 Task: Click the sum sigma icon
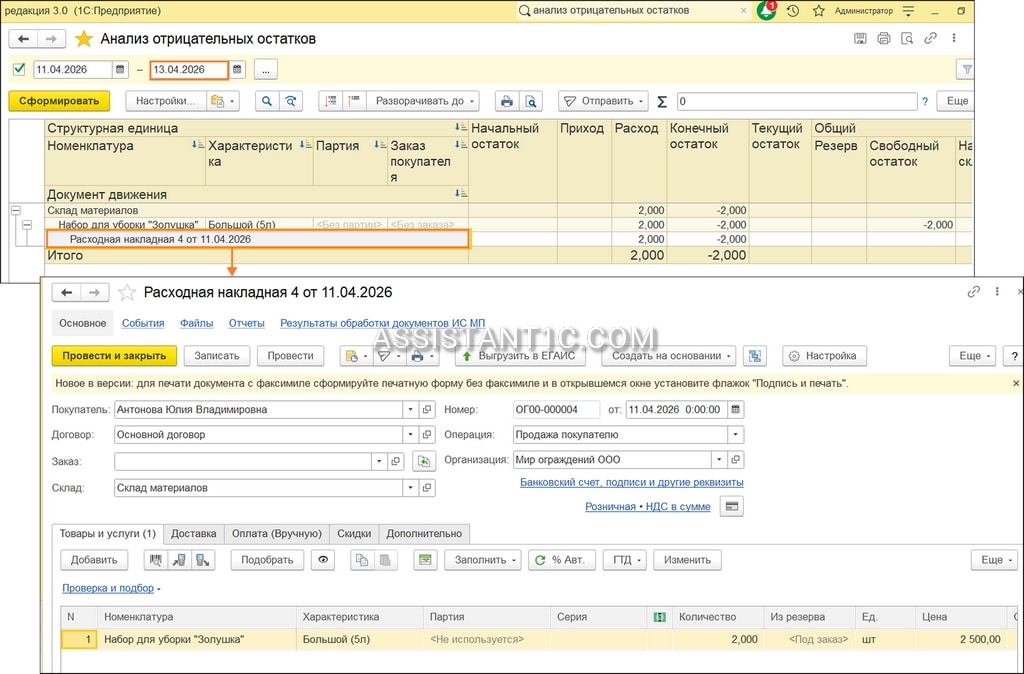(662, 101)
